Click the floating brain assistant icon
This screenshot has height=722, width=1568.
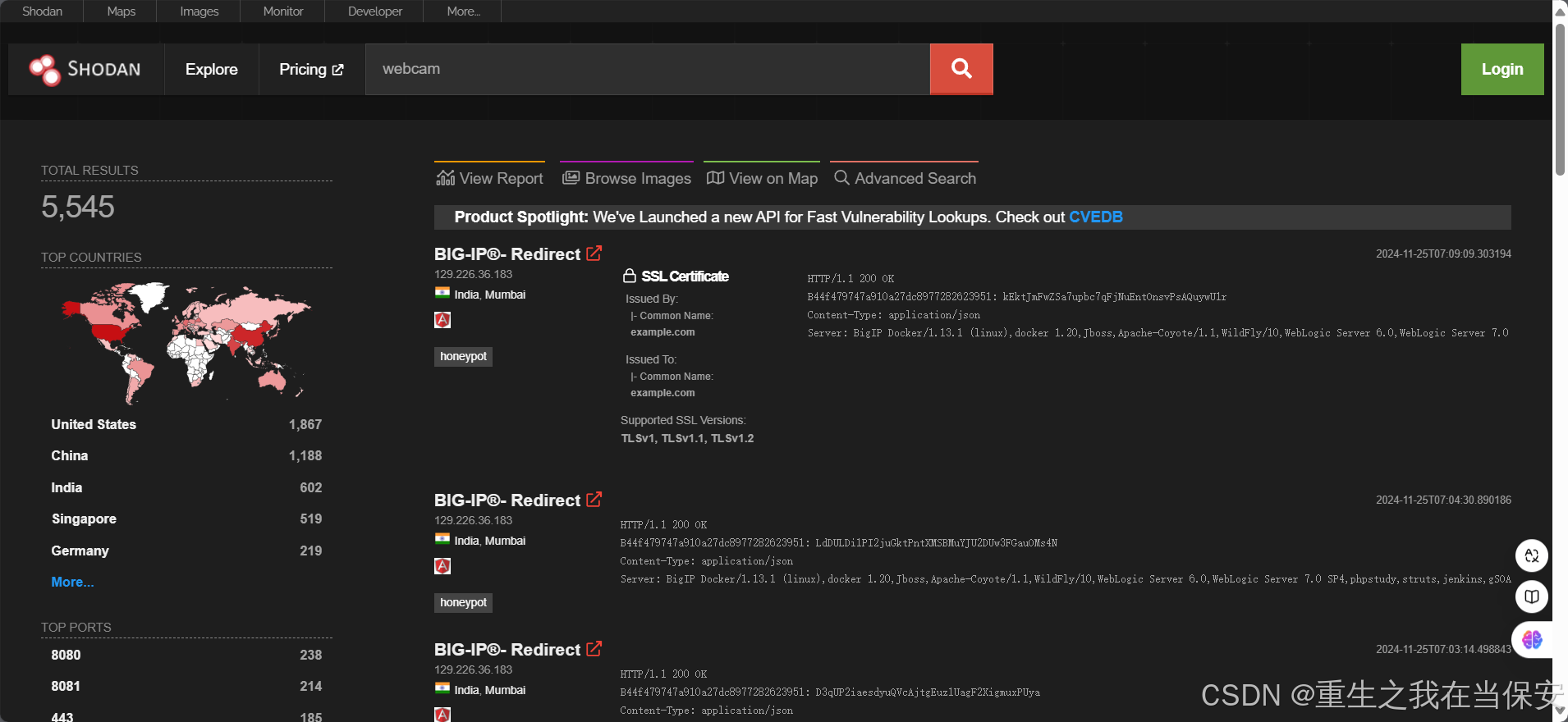coord(1532,639)
